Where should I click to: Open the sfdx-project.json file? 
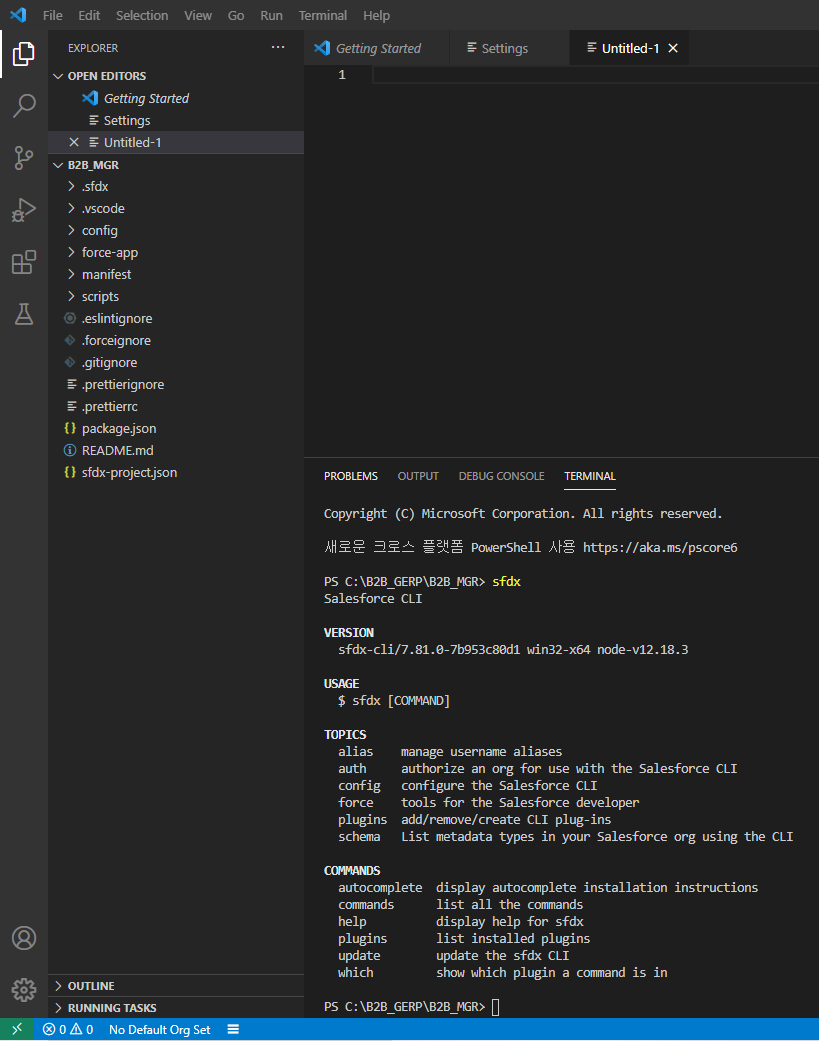coord(176,472)
